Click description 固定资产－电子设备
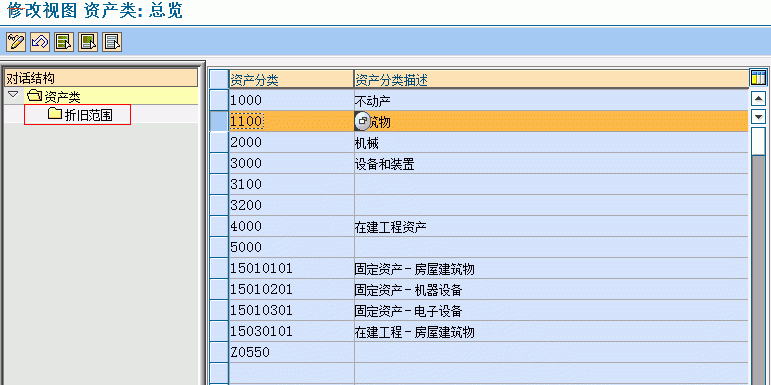The image size is (771, 385). point(551,310)
